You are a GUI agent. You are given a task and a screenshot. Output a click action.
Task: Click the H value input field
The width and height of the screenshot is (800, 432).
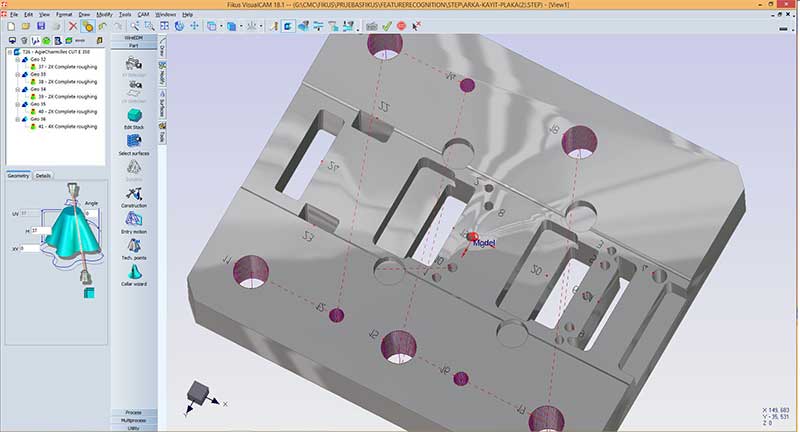tap(43, 230)
